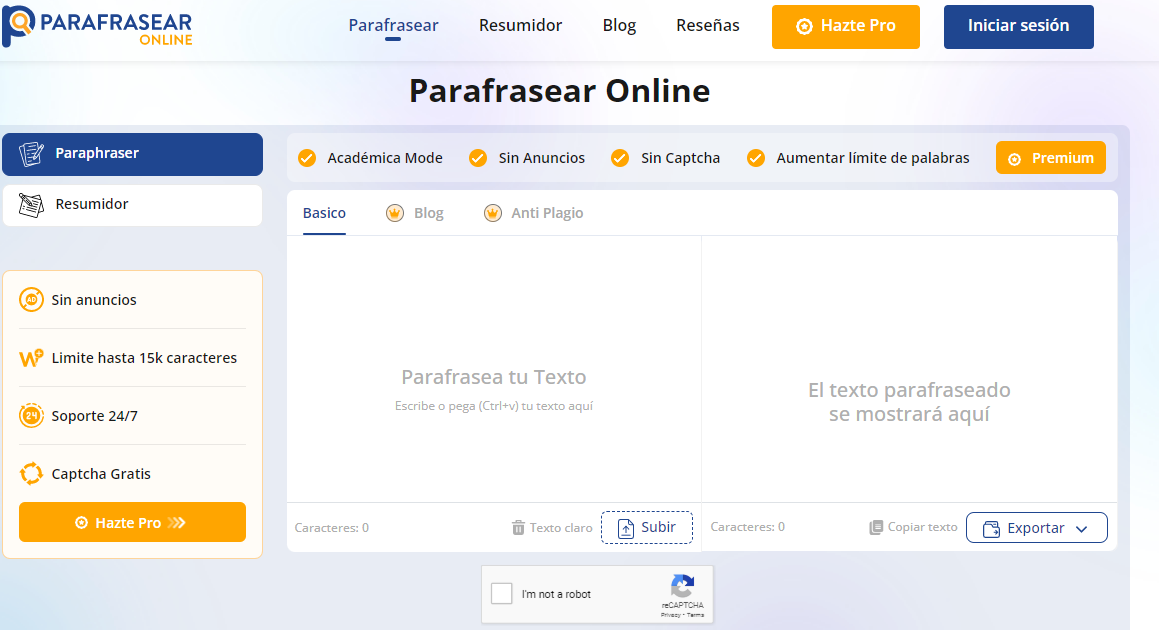The image size is (1159, 630).
Task: Click the sidebar Hazte Pro button
Action: (x=132, y=522)
